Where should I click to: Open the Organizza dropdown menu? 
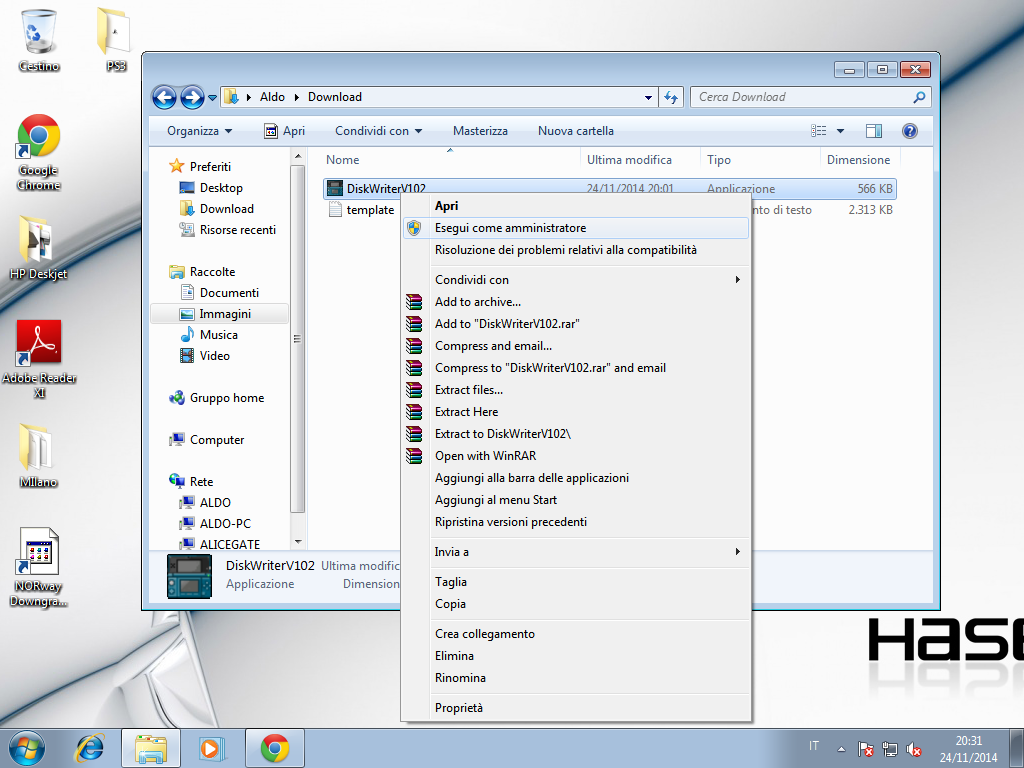tap(199, 131)
